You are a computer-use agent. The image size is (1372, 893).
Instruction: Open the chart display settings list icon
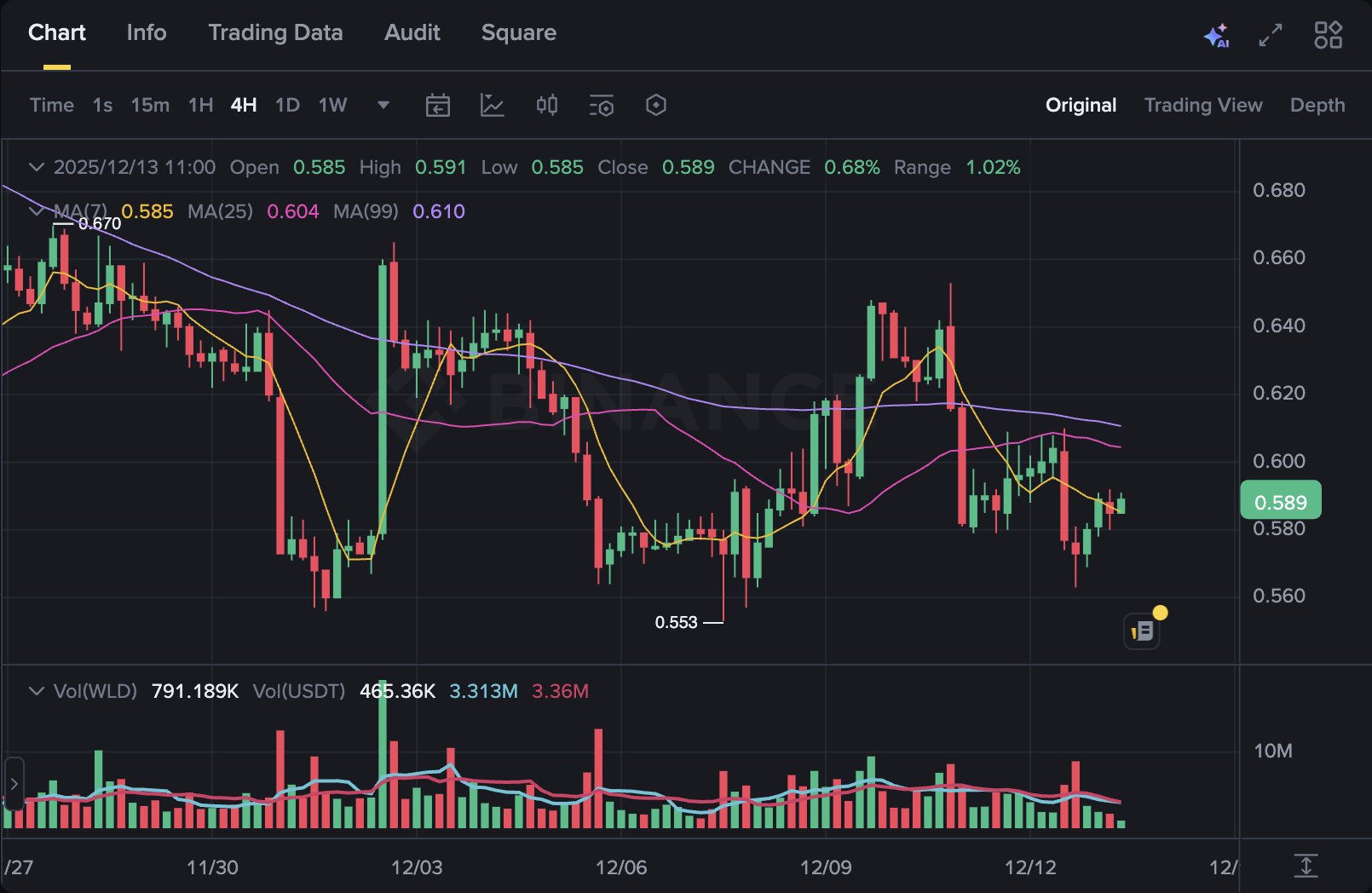[602, 106]
